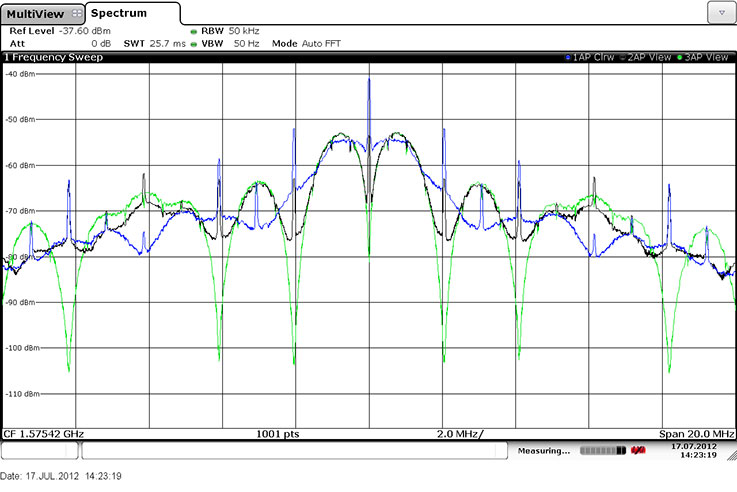Click the measuring progress bar

point(599,451)
